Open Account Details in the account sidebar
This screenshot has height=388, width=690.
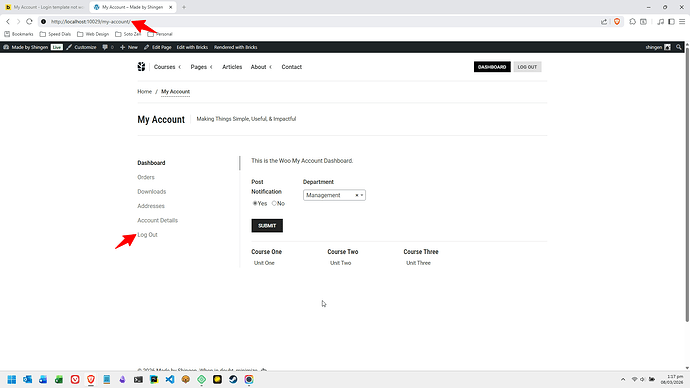[158, 220]
